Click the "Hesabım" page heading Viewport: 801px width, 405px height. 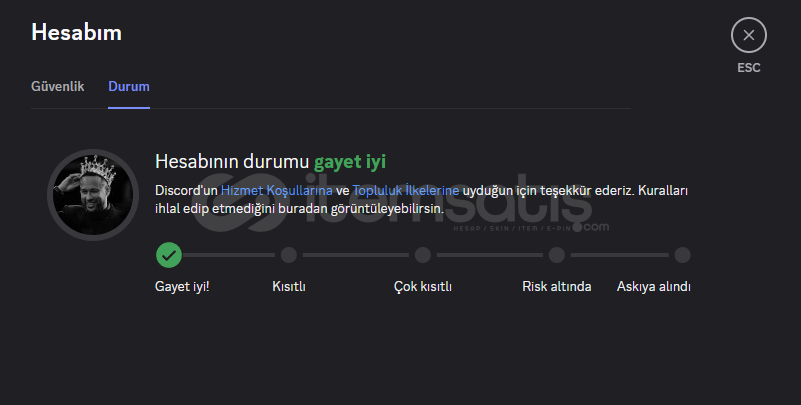77,33
